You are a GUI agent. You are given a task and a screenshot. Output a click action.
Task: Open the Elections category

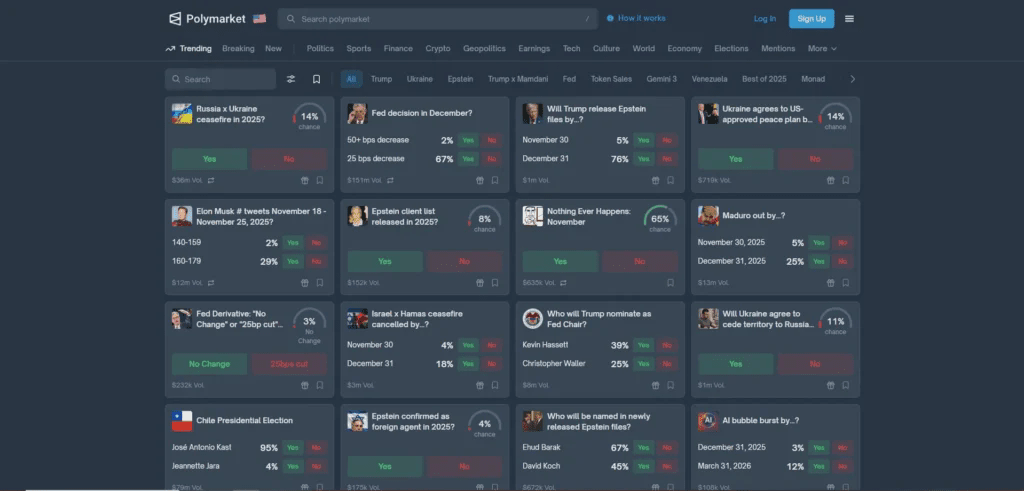[x=731, y=49]
